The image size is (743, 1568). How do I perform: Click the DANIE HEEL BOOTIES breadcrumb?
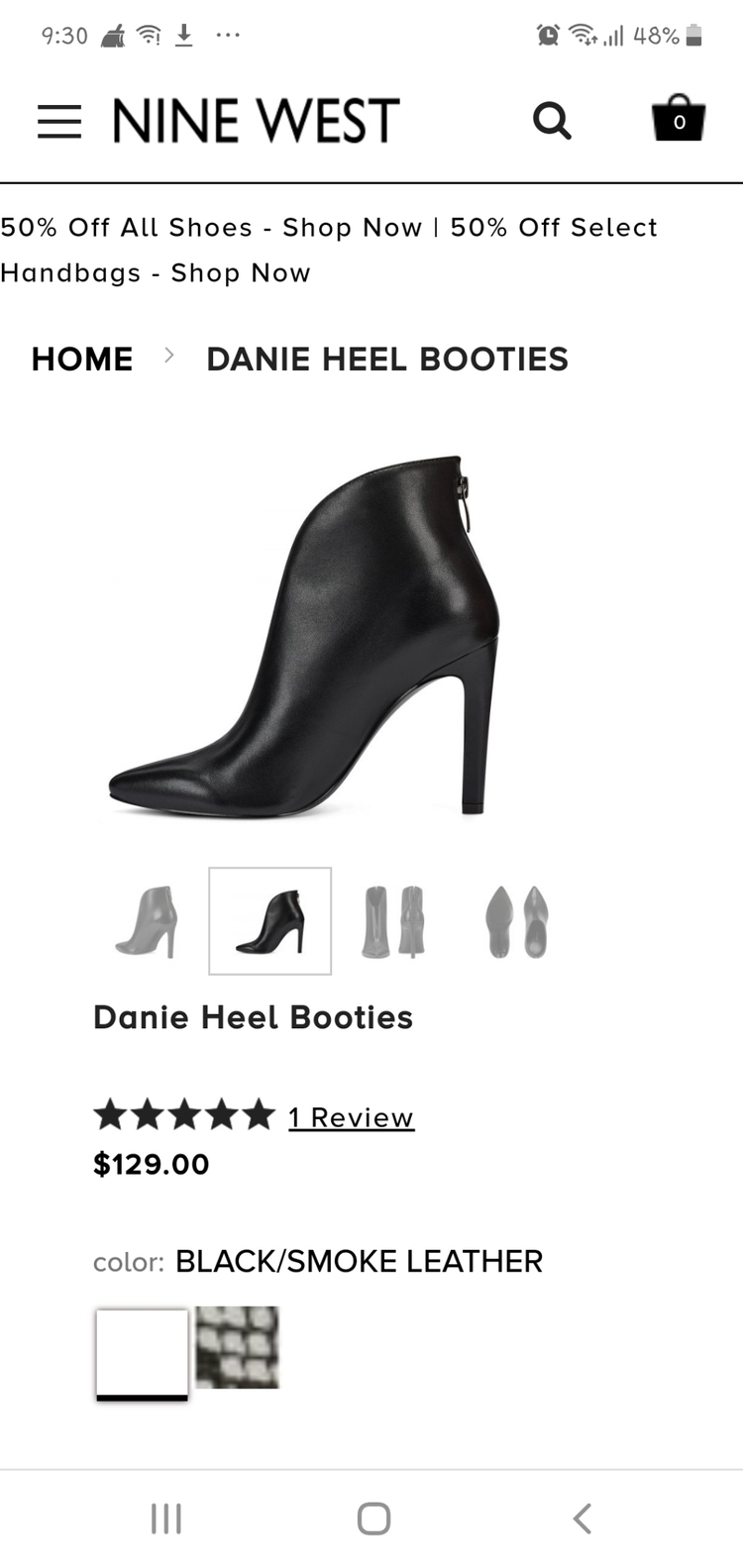coord(387,359)
